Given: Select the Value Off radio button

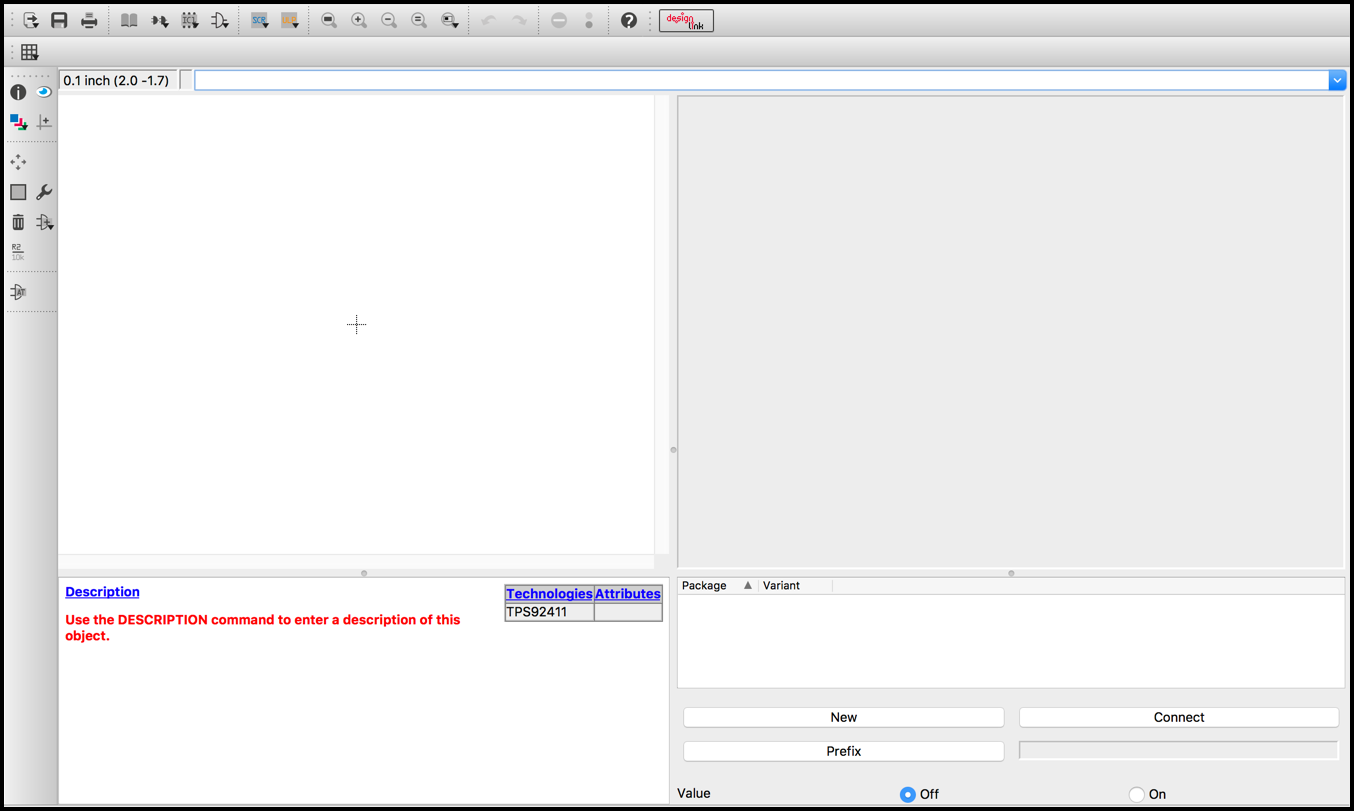Looking at the screenshot, I should pyautogui.click(x=907, y=794).
